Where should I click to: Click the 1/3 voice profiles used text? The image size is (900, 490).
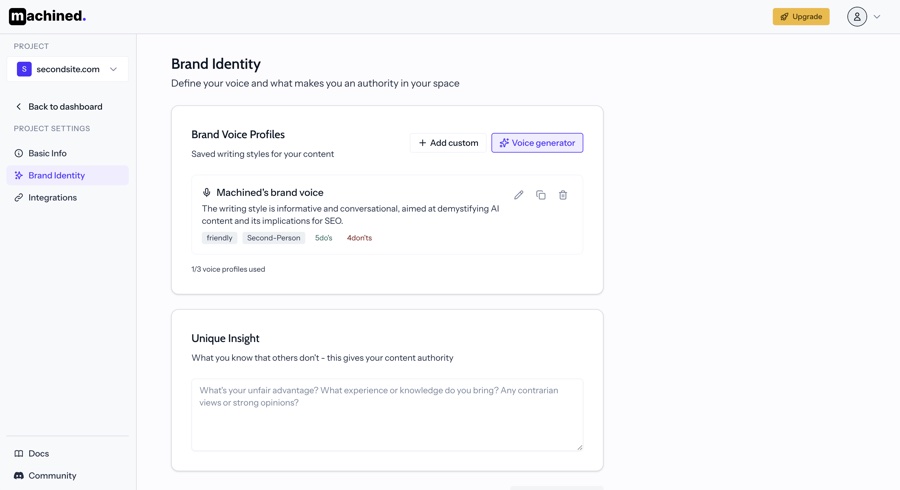pyautogui.click(x=228, y=269)
